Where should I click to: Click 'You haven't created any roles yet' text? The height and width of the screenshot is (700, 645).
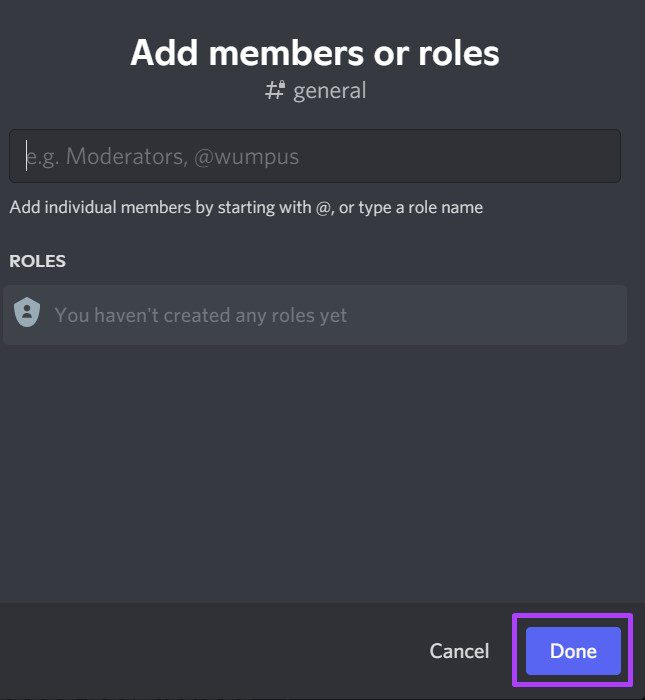pos(201,315)
